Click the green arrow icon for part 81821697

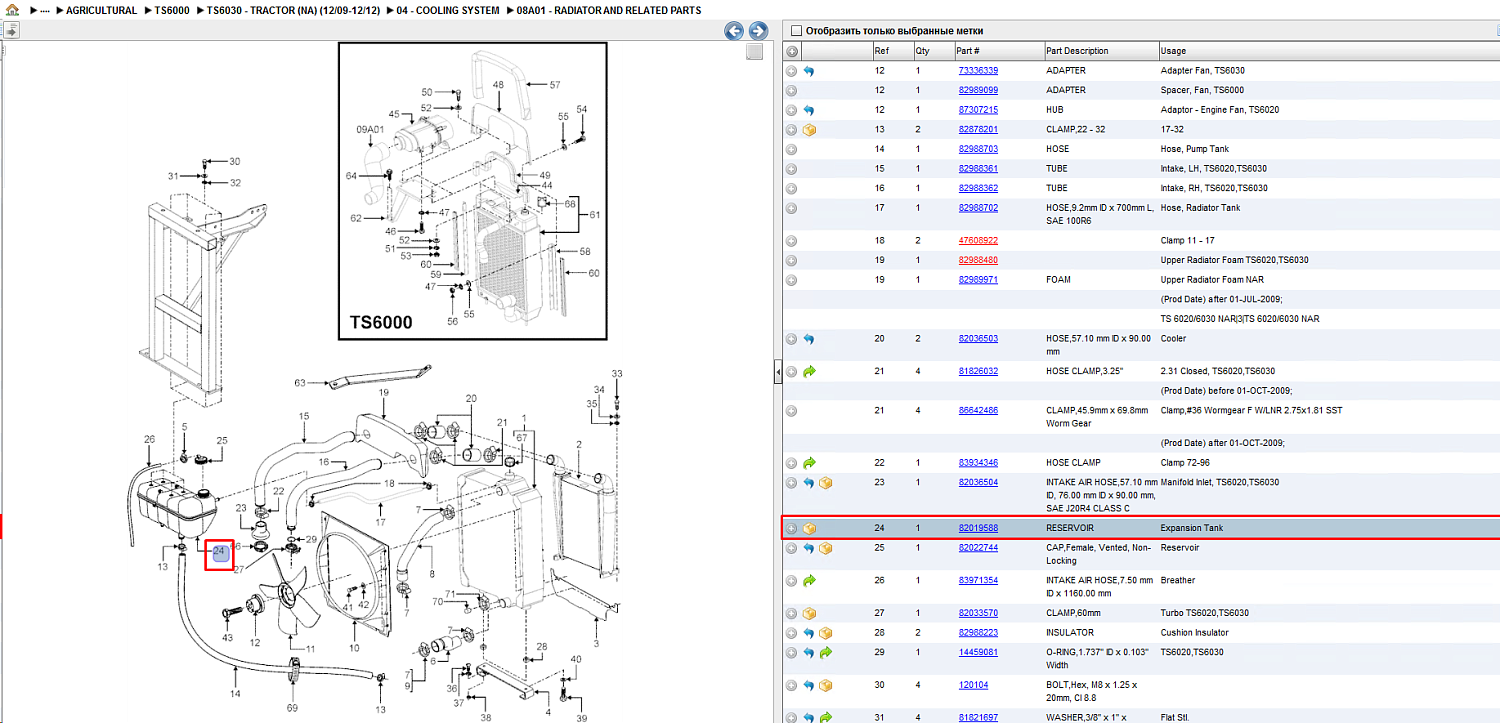coord(826,717)
